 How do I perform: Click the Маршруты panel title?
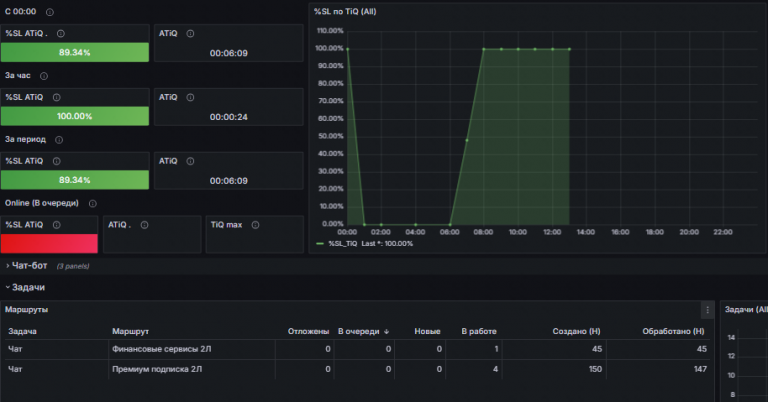coord(26,309)
